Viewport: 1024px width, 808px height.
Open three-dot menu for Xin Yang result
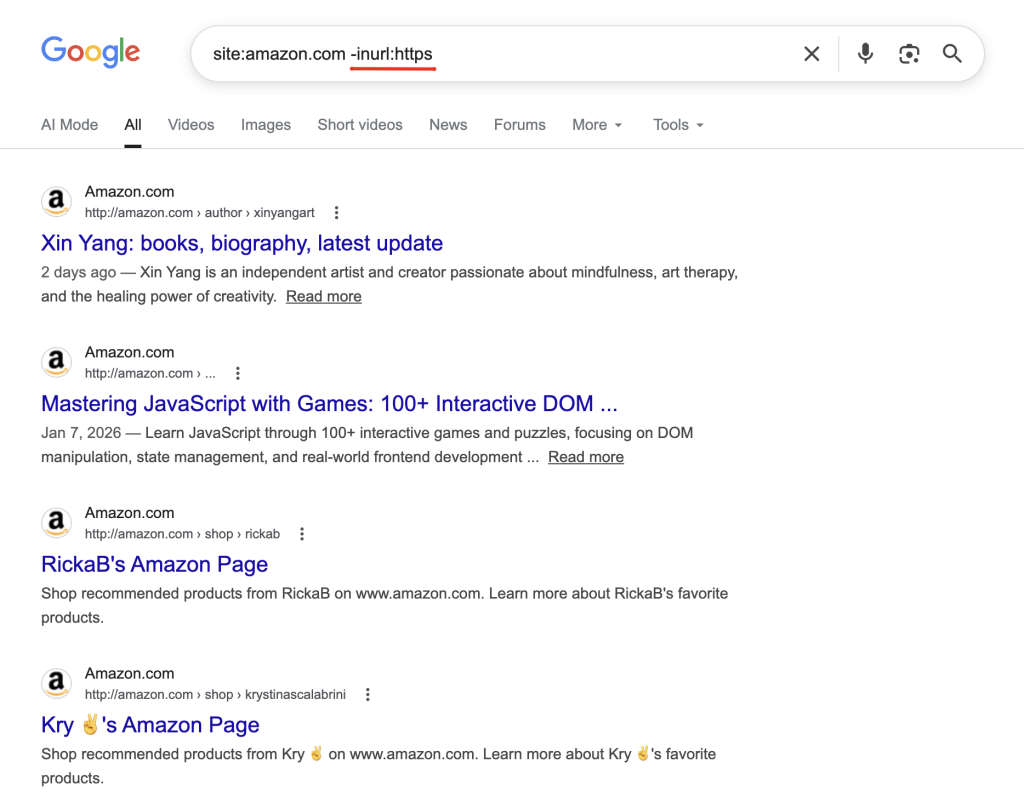tap(337, 213)
